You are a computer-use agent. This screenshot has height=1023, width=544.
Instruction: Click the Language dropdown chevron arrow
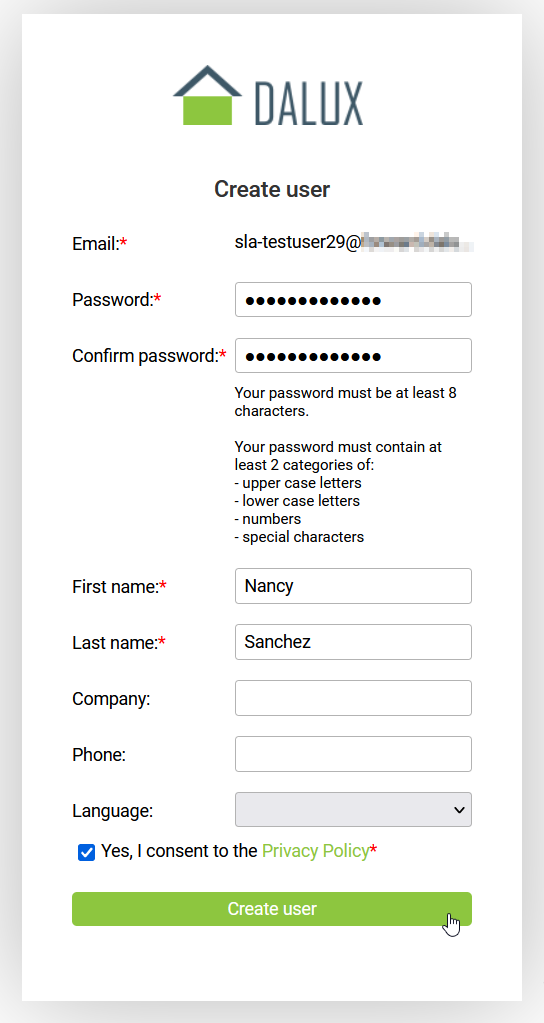click(x=459, y=810)
